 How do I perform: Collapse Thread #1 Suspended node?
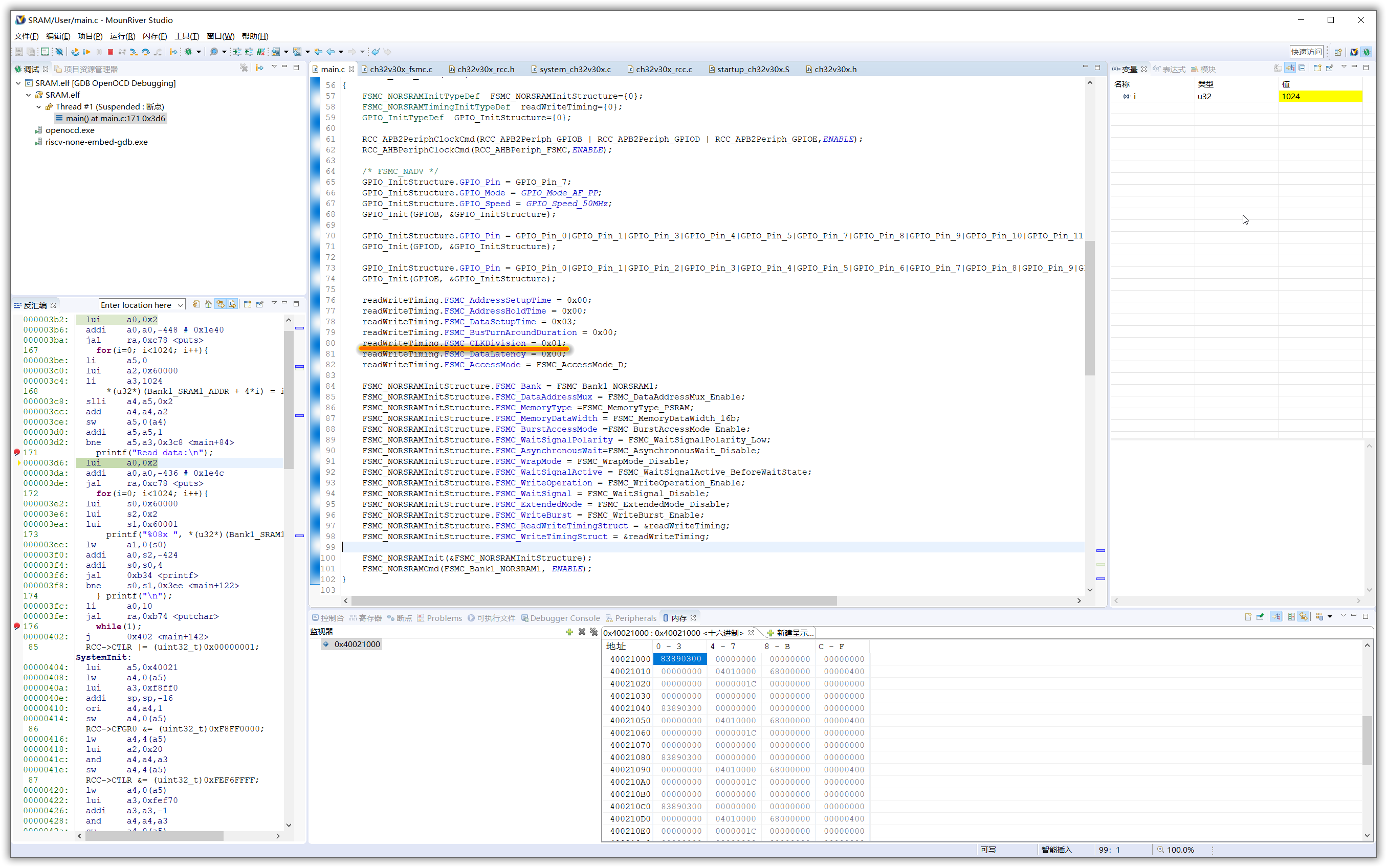point(39,107)
